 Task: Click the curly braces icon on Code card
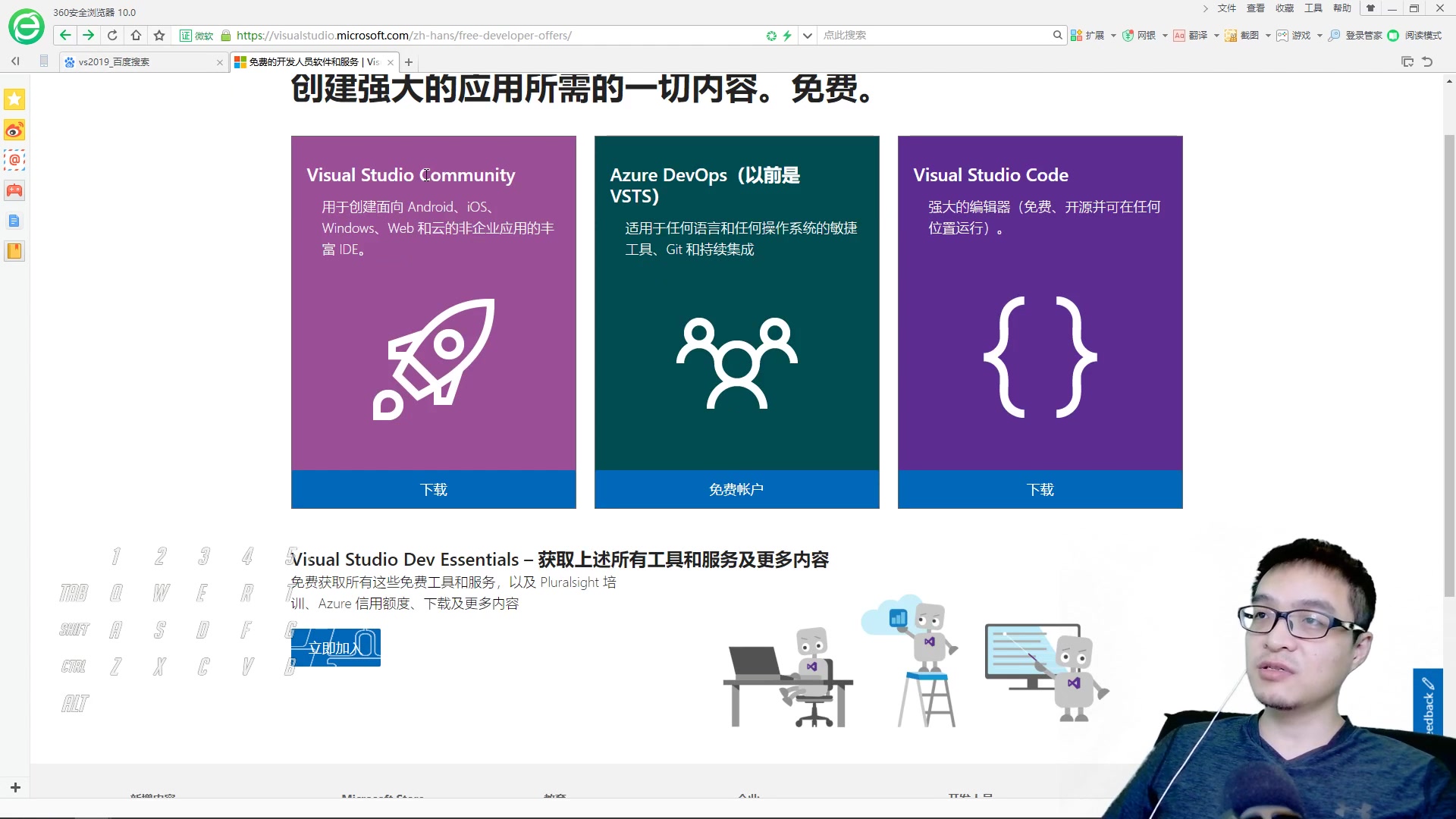(1040, 357)
